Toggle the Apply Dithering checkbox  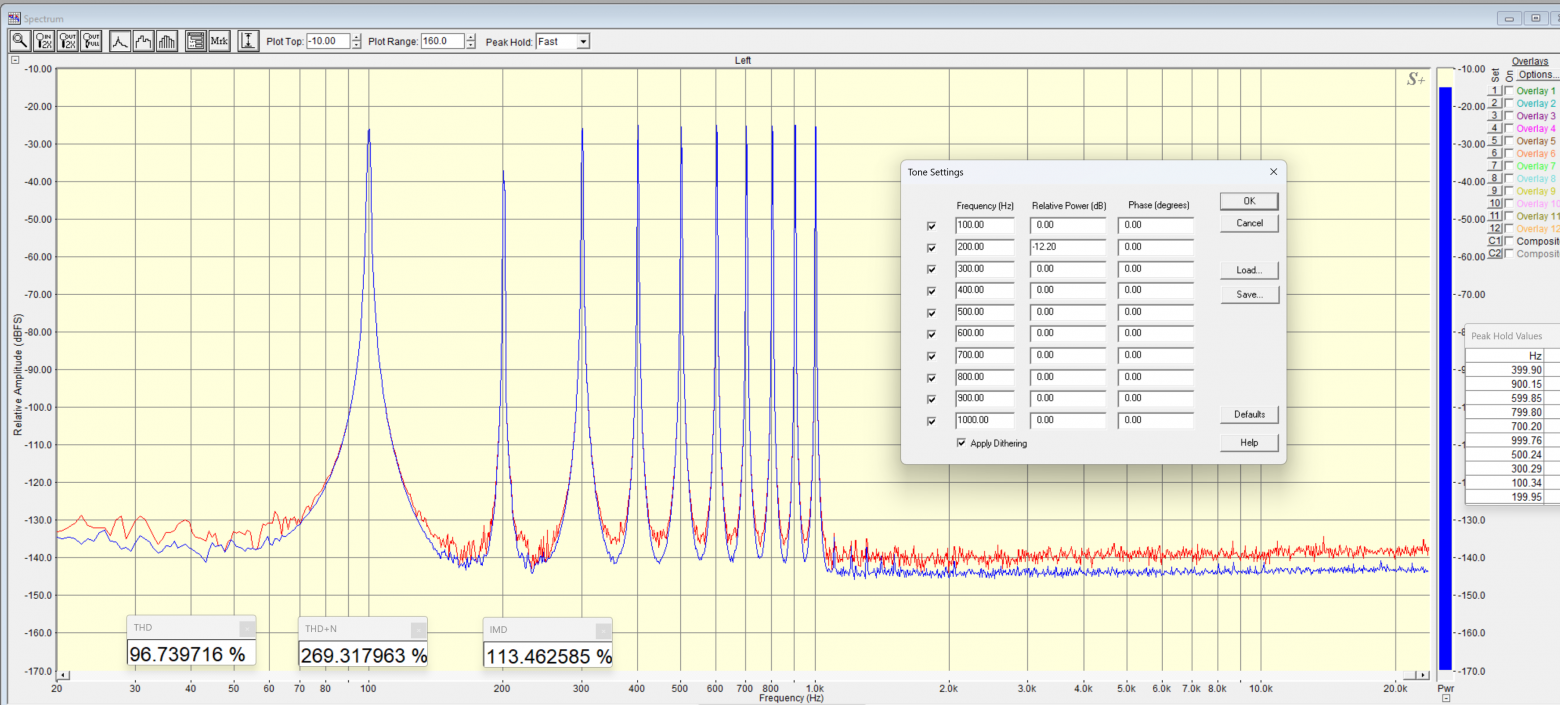click(x=962, y=443)
